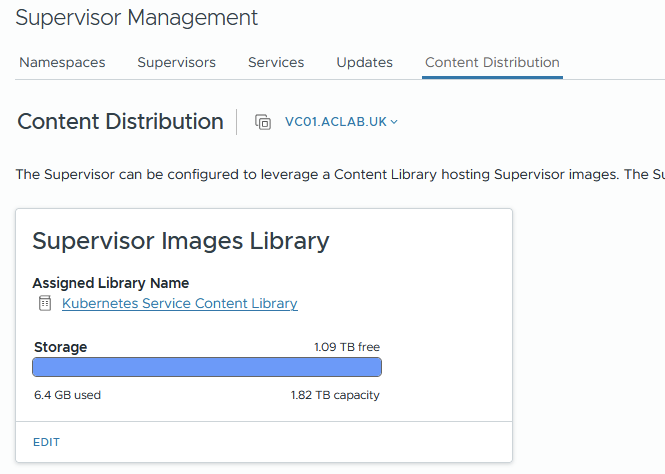Click the blue storage usage bar
This screenshot has height=474, width=665.
pyautogui.click(x=207, y=367)
